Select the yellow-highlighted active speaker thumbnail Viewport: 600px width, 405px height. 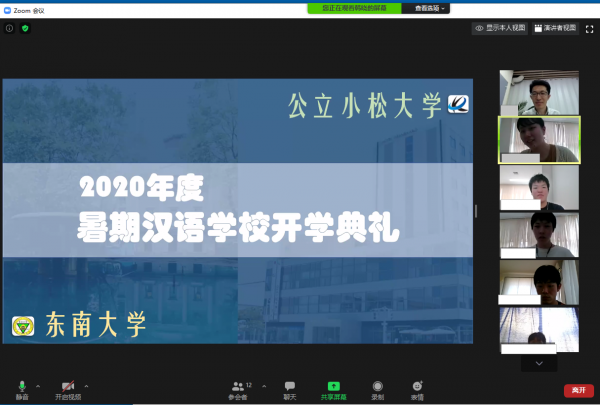[539, 140]
